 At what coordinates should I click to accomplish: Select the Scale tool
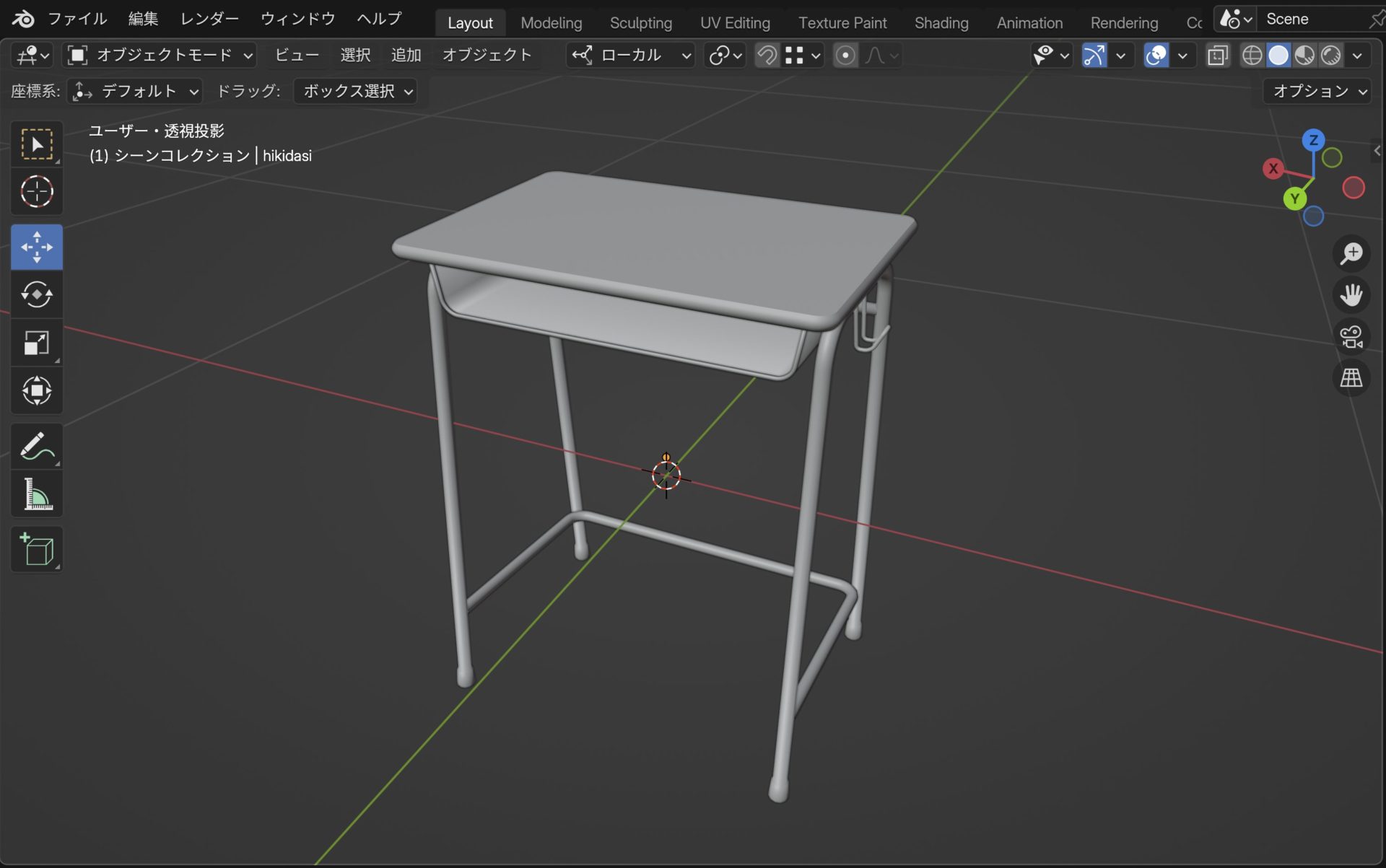(37, 343)
